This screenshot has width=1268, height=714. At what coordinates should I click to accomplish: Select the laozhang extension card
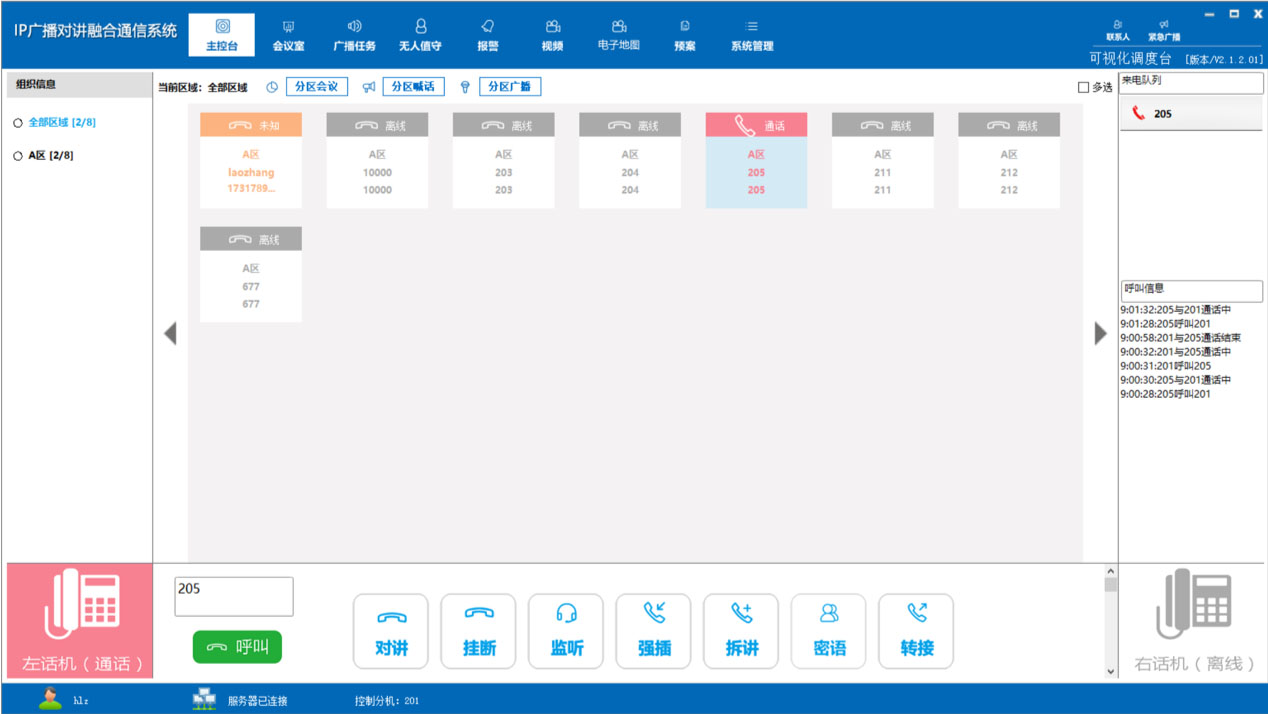tap(251, 160)
